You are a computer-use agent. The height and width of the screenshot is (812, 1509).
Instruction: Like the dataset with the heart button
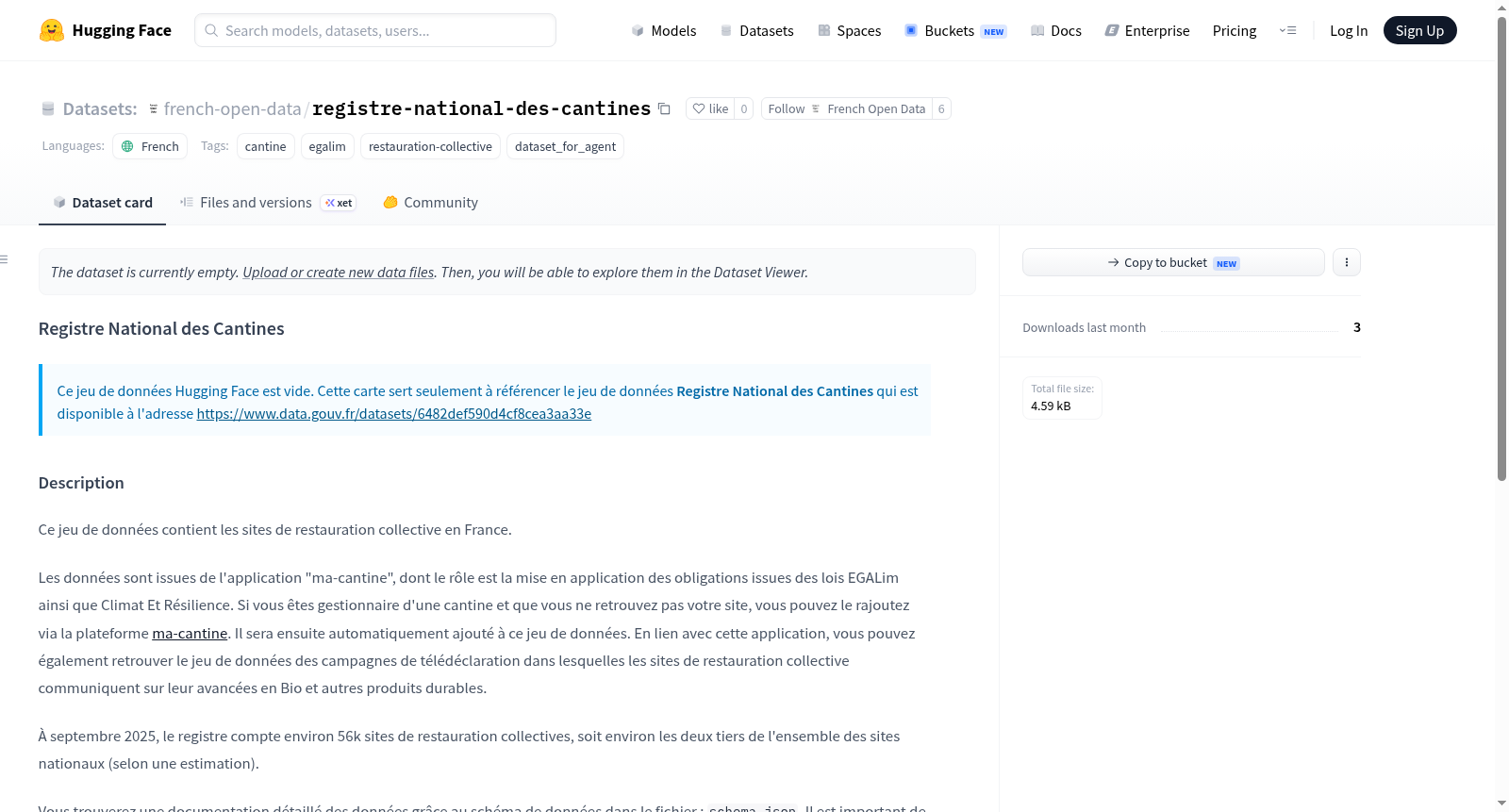pyautogui.click(x=710, y=108)
